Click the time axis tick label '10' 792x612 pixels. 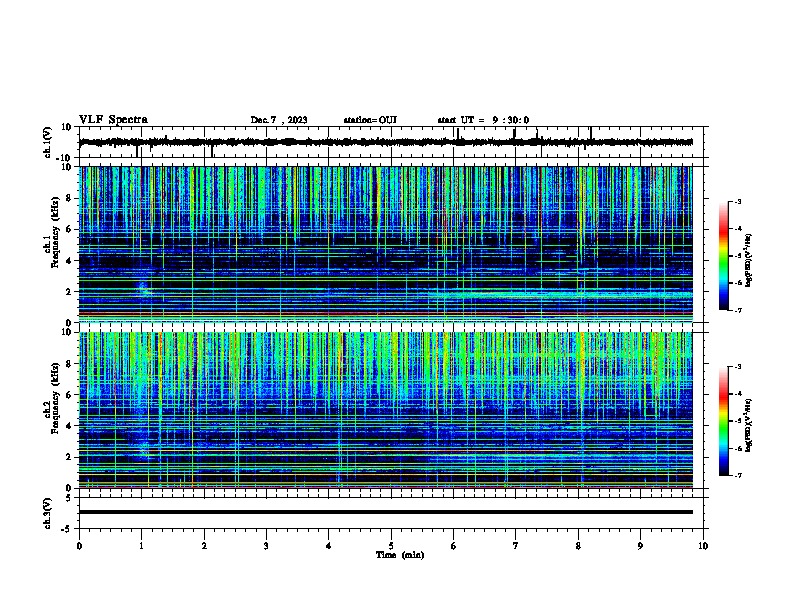(x=703, y=546)
